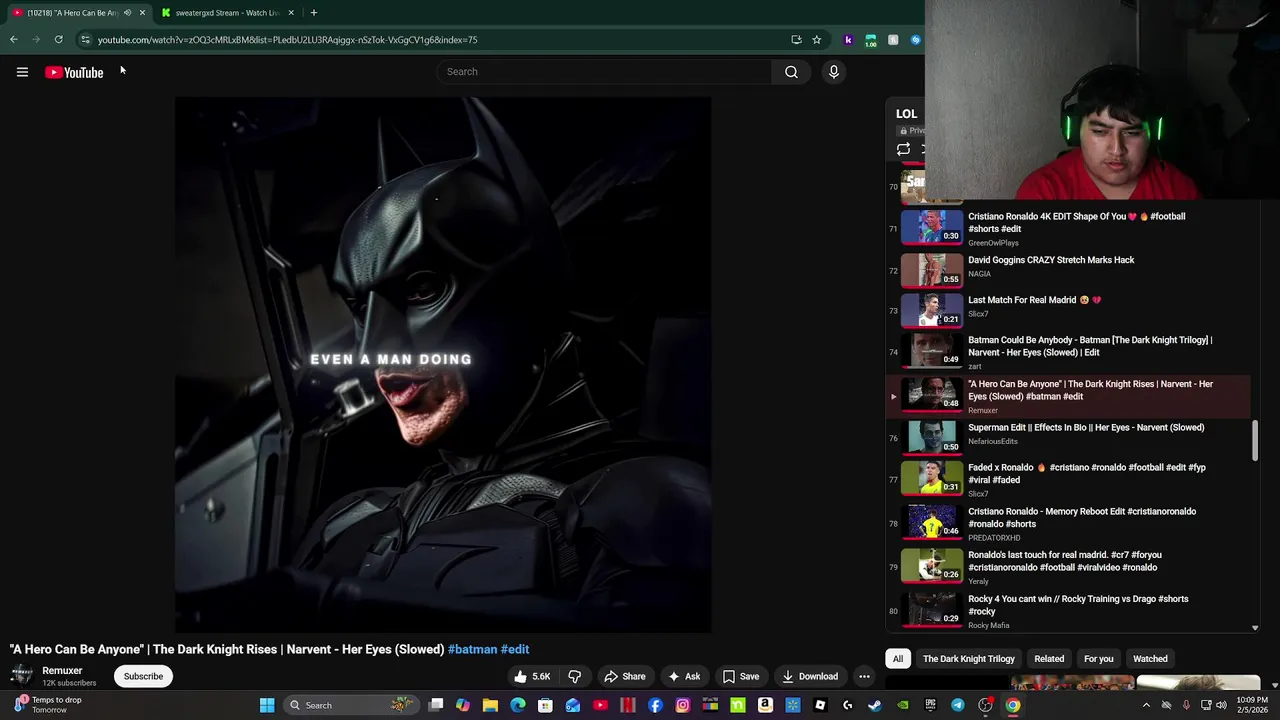Open File Explorer from taskbar
1280x720 pixels.
coord(490,706)
